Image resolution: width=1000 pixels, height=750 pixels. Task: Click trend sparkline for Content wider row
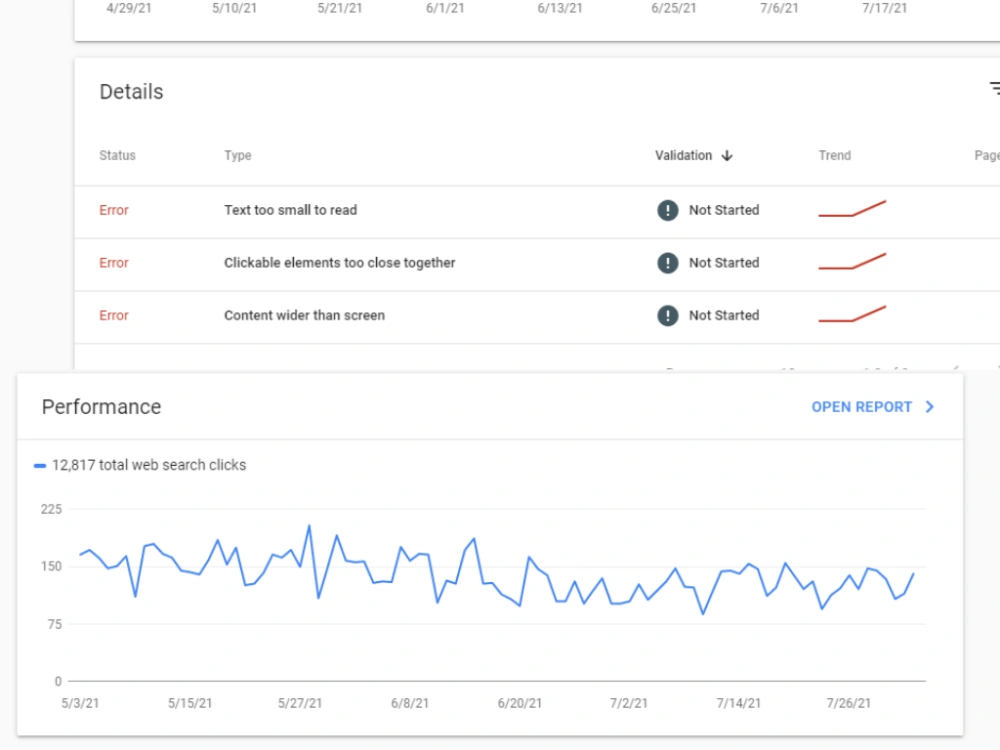[852, 314]
